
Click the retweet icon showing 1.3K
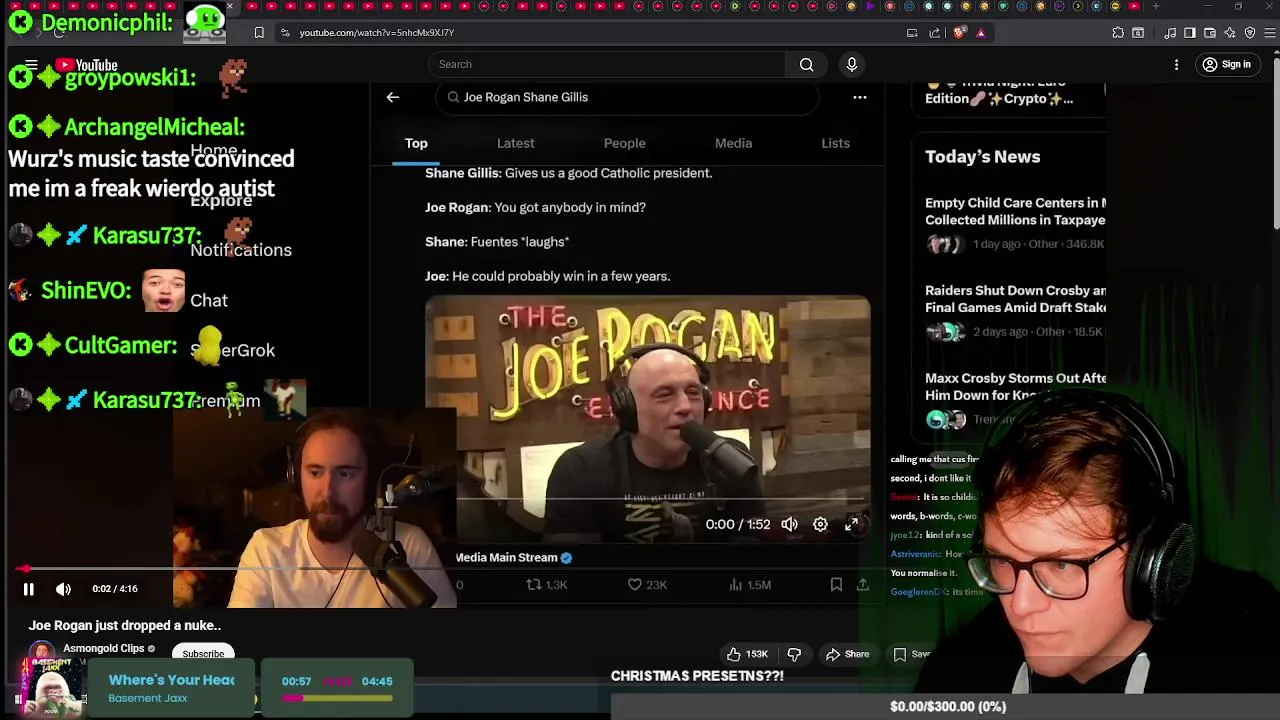(547, 585)
